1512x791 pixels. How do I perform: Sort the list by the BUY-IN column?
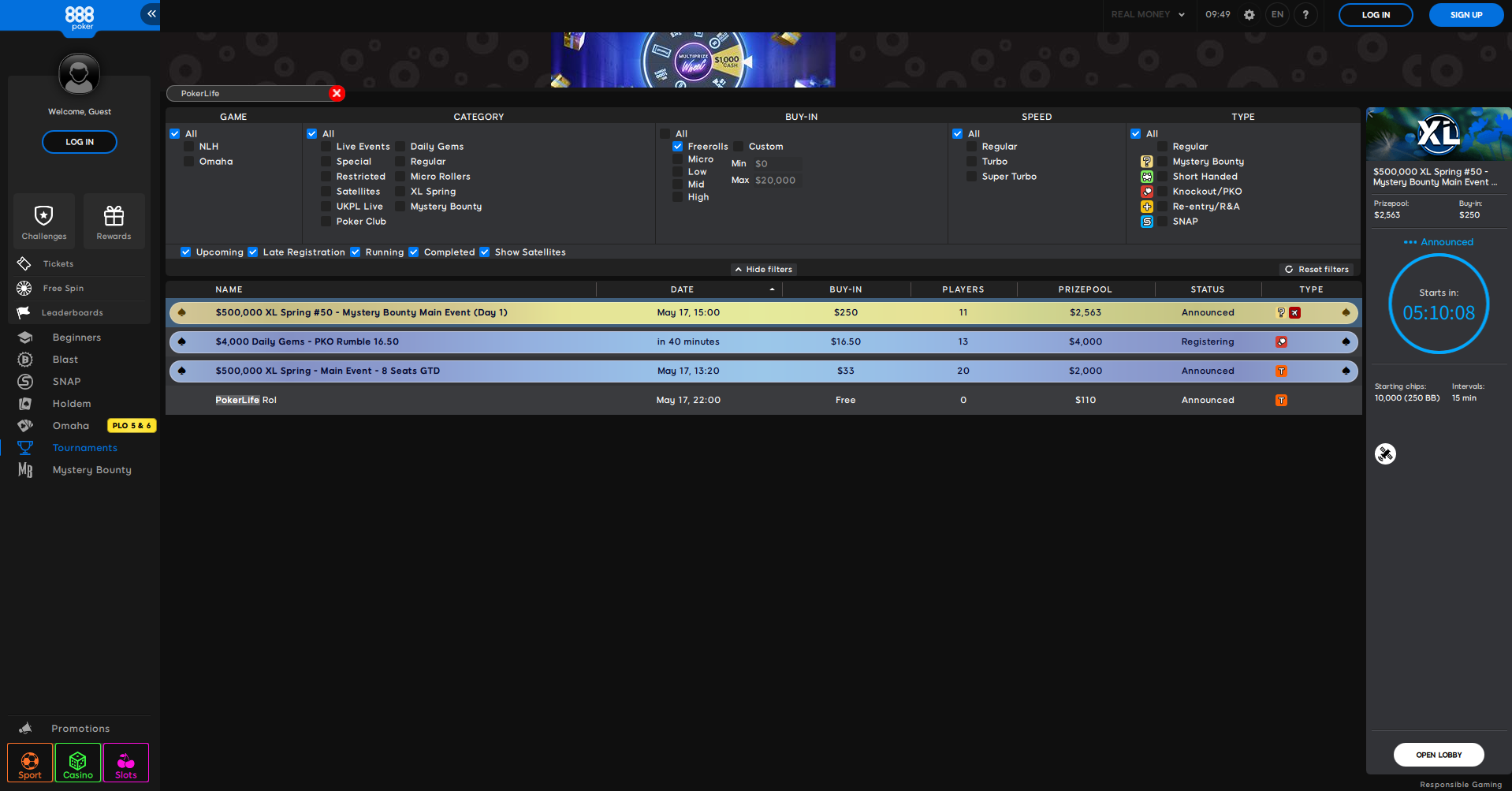coord(846,289)
